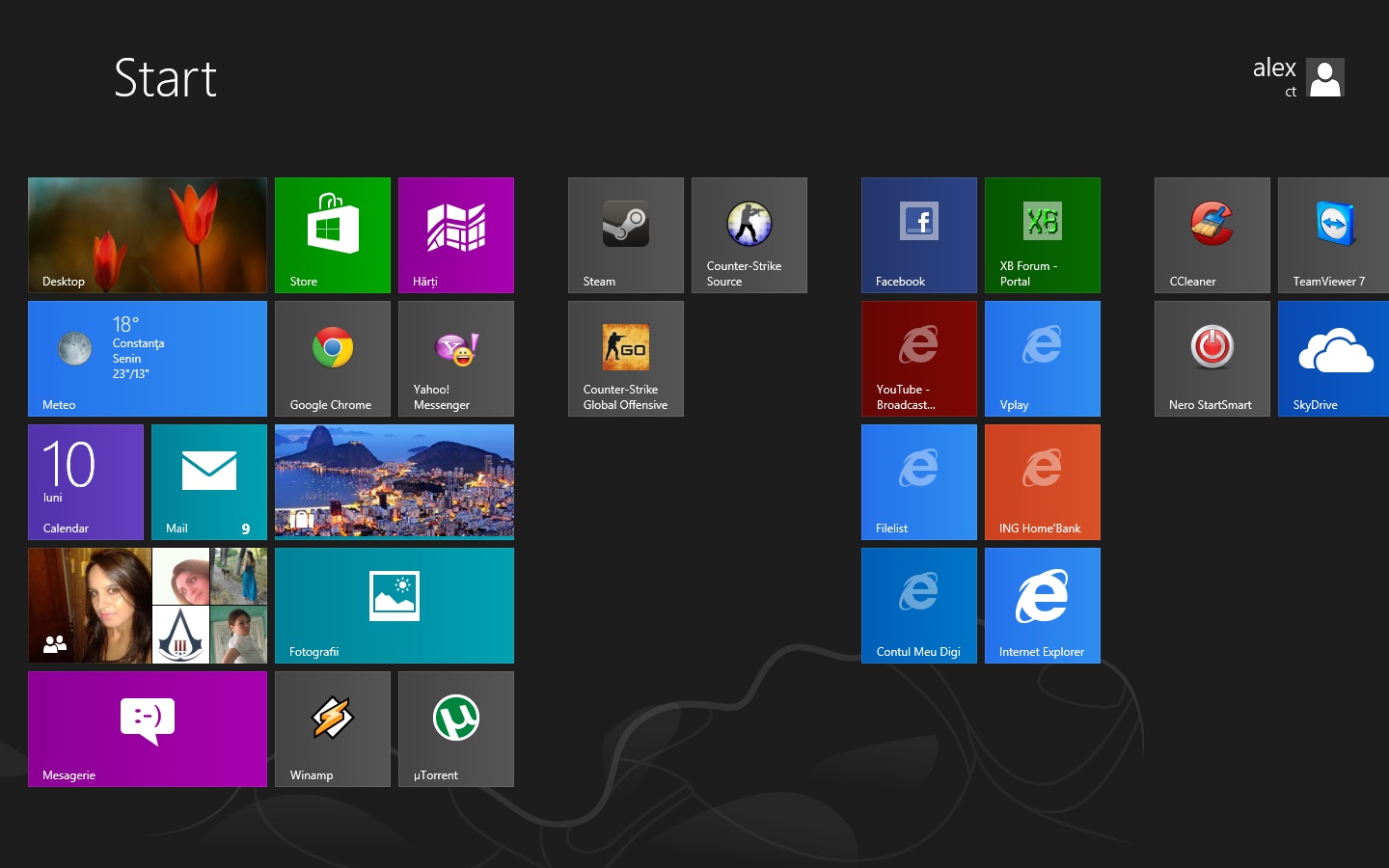Open YouTube - Broadcast tile
Screen dimensions: 1389x868
[919, 359]
